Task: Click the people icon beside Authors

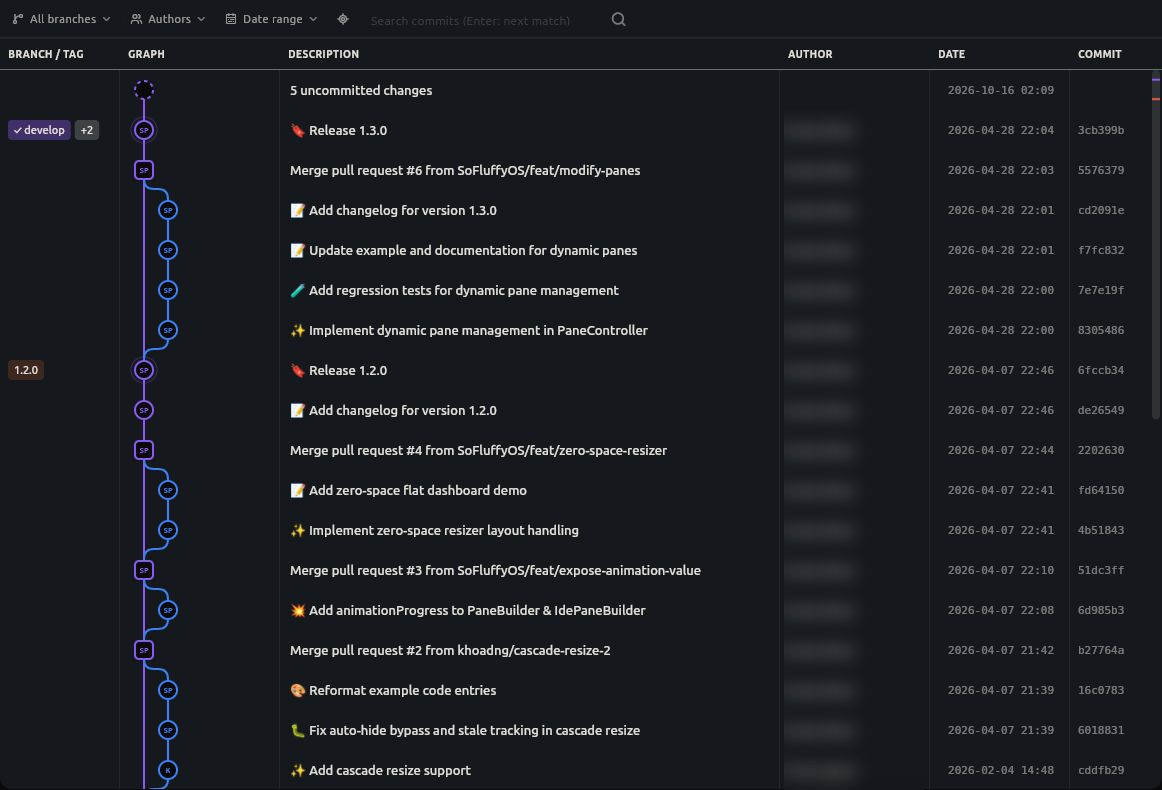Action: [136, 19]
